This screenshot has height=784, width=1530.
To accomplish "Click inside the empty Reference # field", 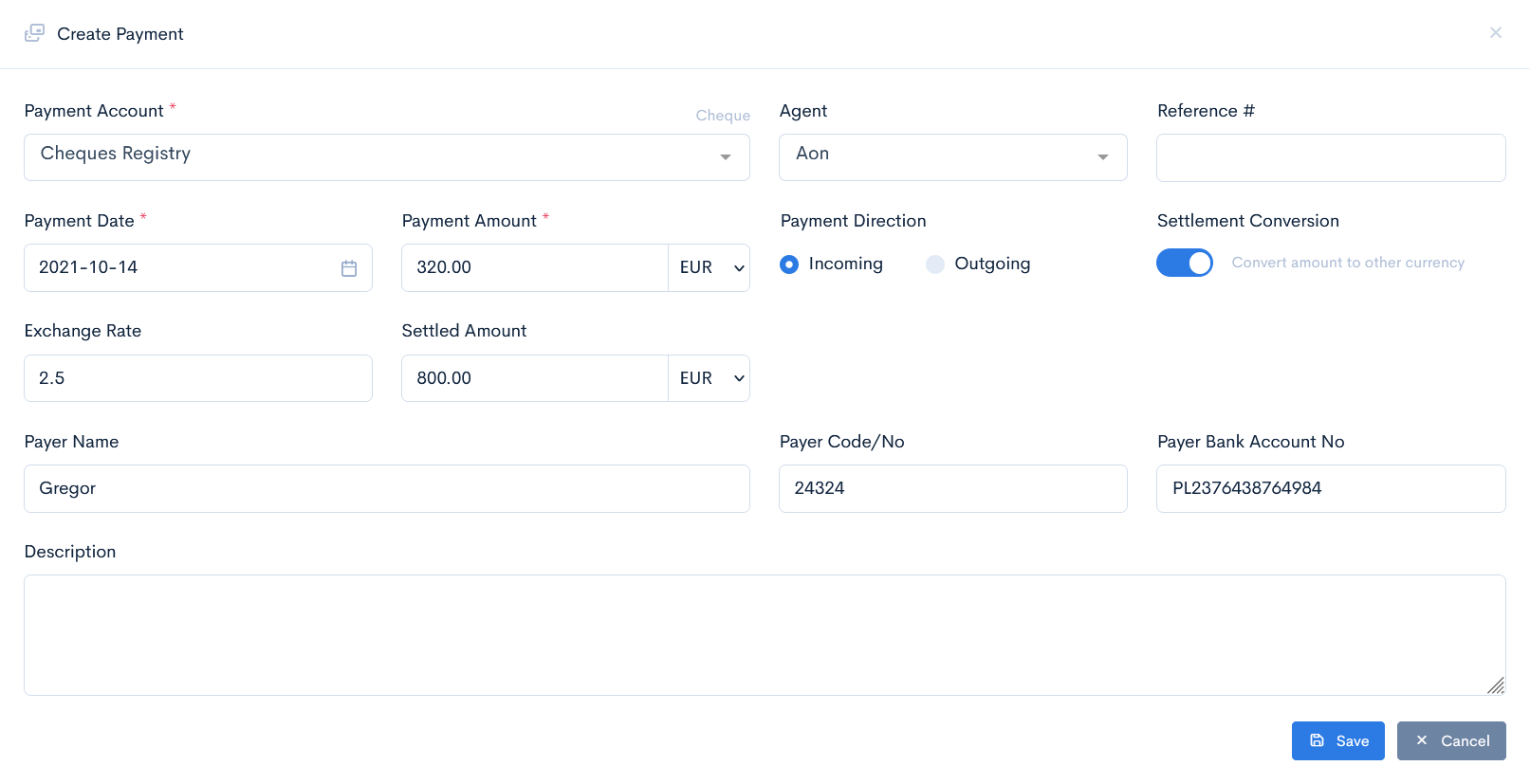I will 1330,157.
